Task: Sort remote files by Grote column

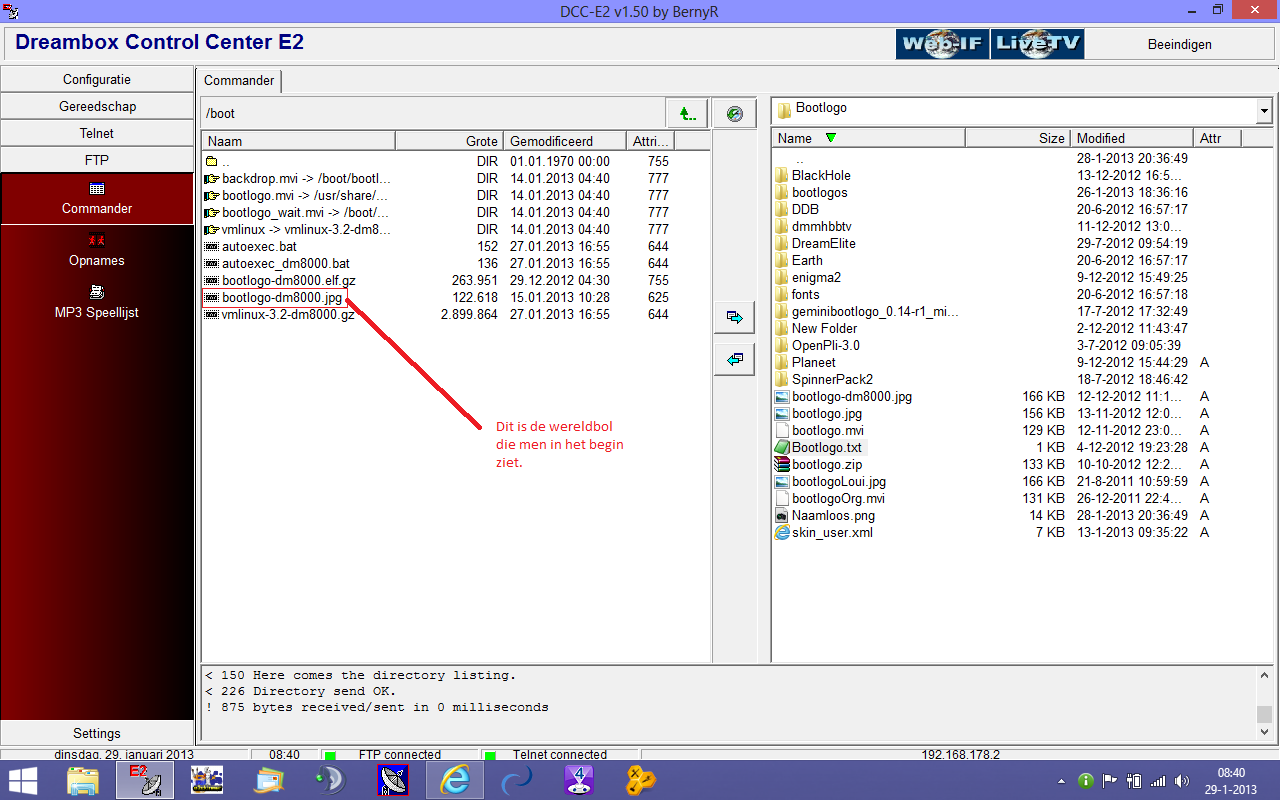Action: 449,141
